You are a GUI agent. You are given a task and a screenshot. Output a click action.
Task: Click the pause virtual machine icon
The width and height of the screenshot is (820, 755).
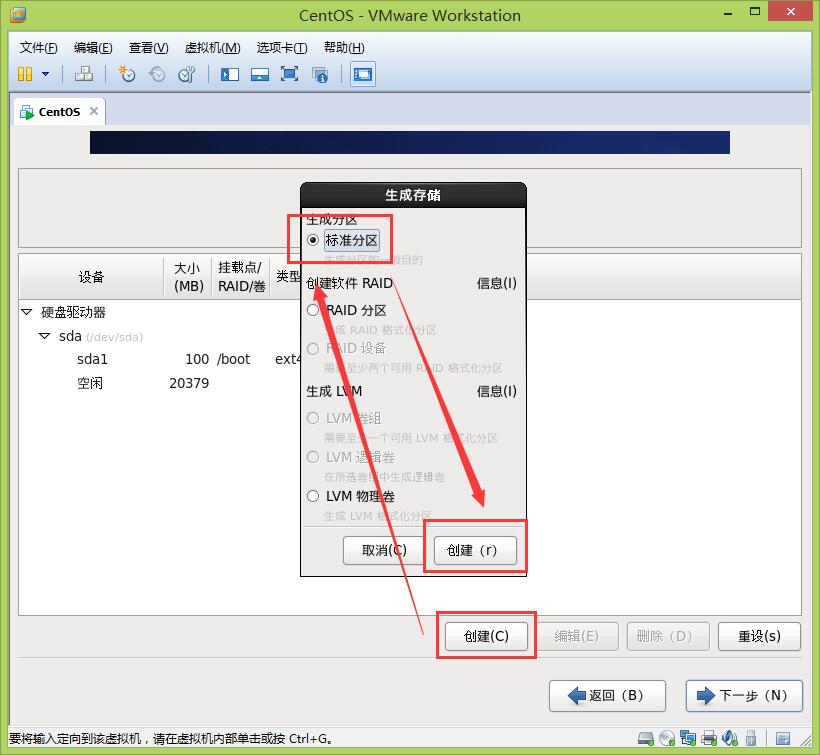click(25, 74)
